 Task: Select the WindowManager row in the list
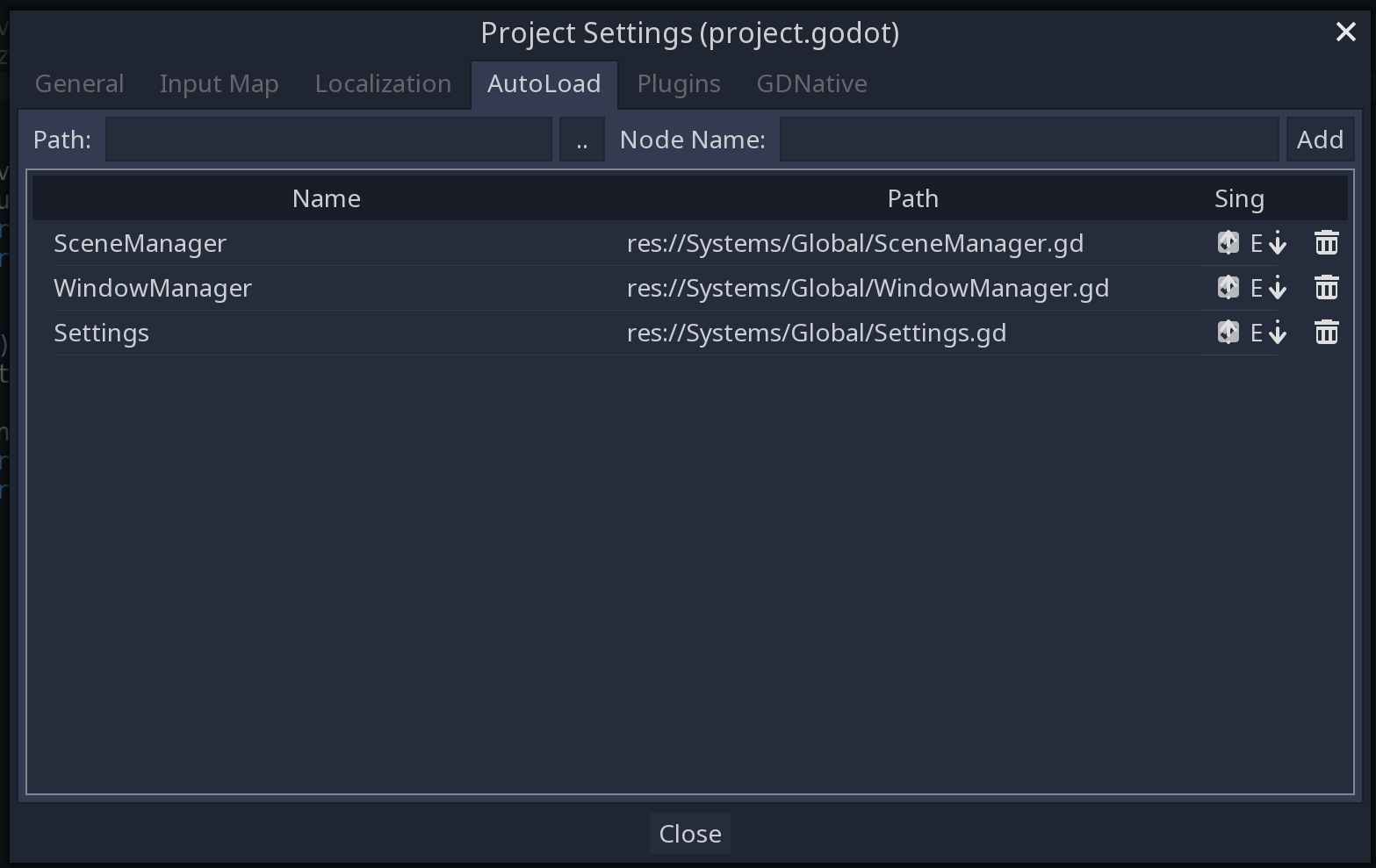pos(351,287)
